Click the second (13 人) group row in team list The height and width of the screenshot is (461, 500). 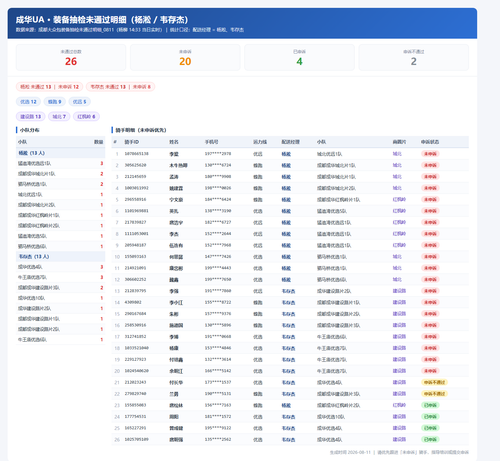[60, 257]
